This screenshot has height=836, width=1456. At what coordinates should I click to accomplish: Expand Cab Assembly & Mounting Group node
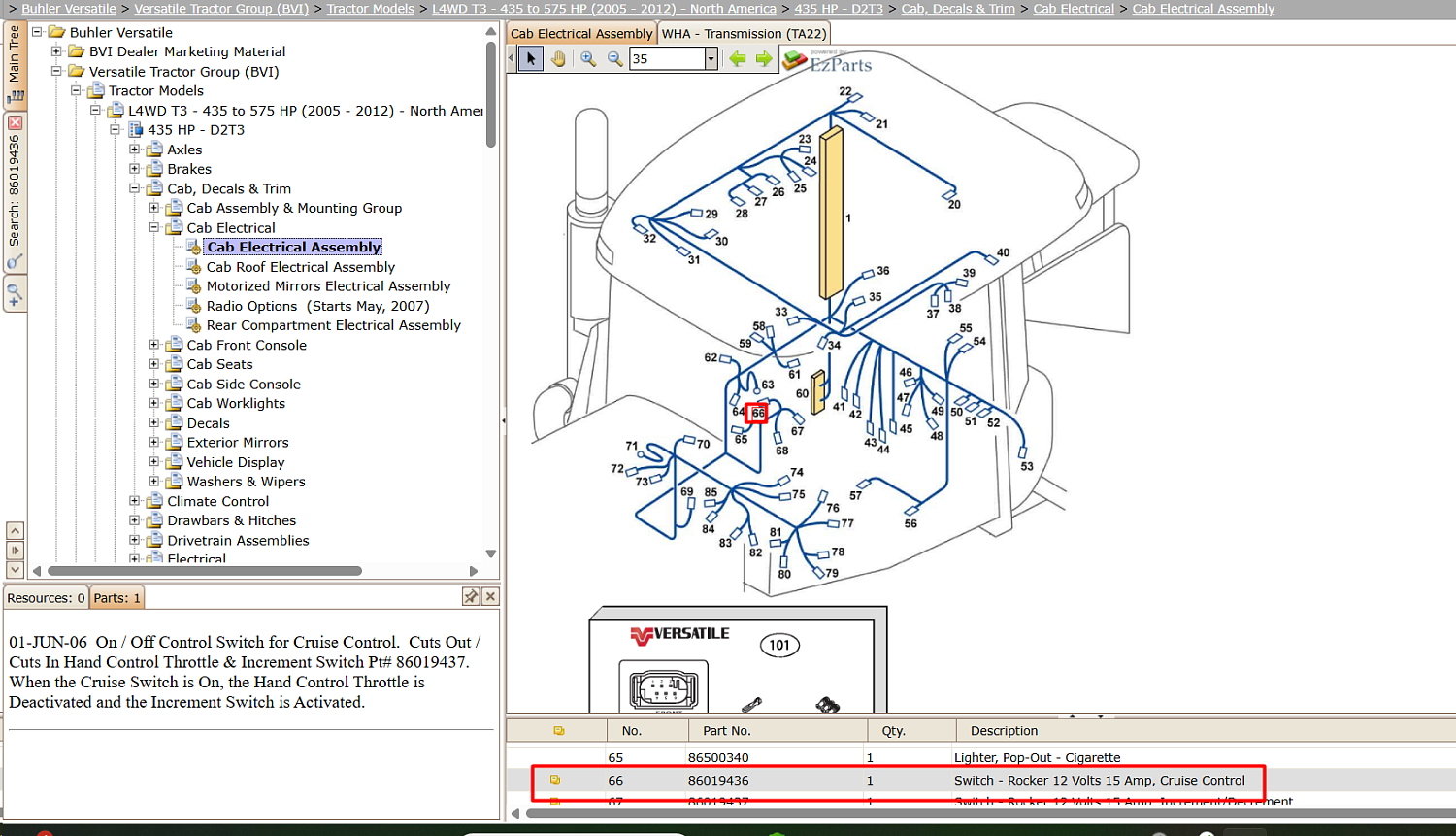[154, 208]
